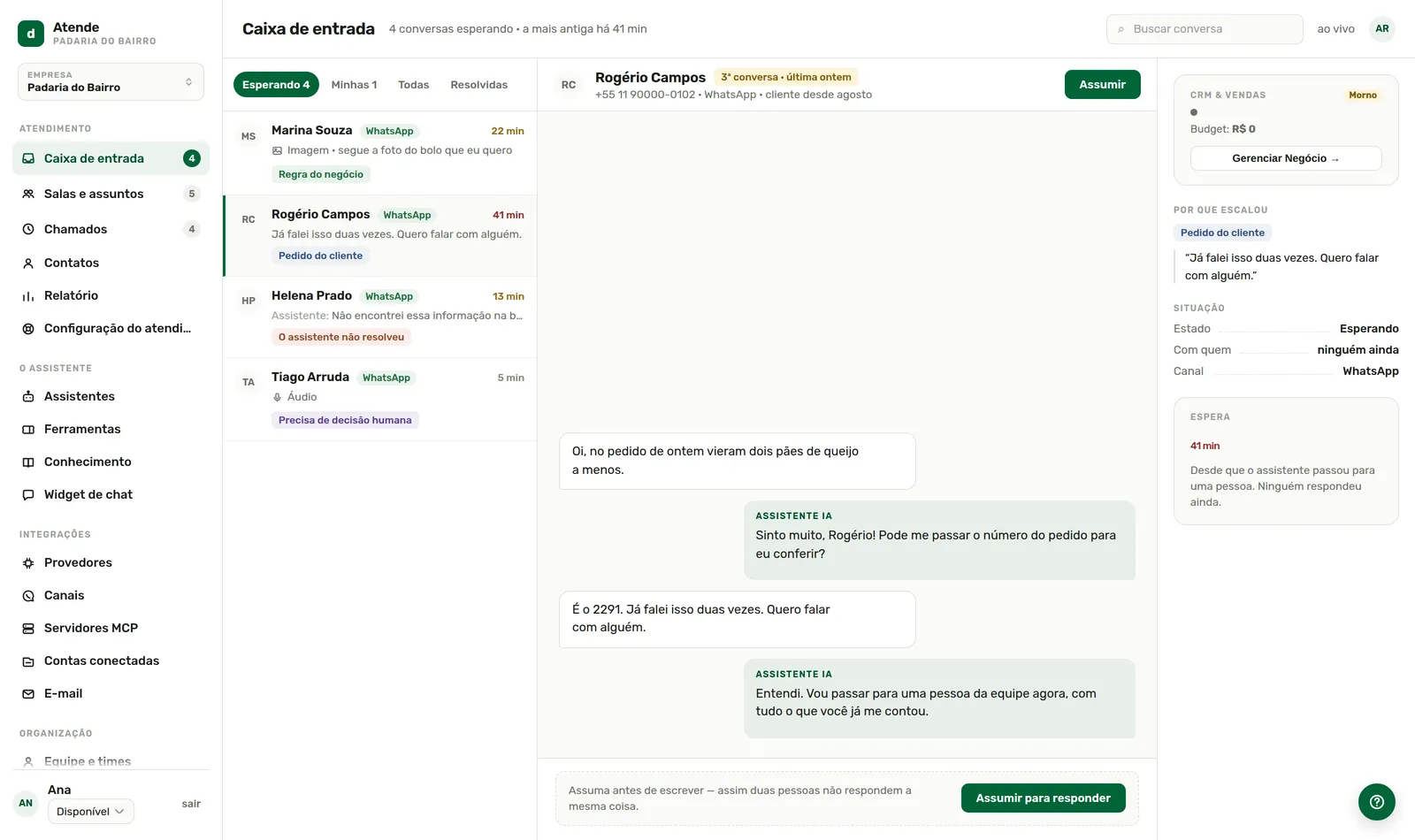Click the Morno badge in CRM card
Viewport: 1415px width, 840px height.
pos(1363,95)
